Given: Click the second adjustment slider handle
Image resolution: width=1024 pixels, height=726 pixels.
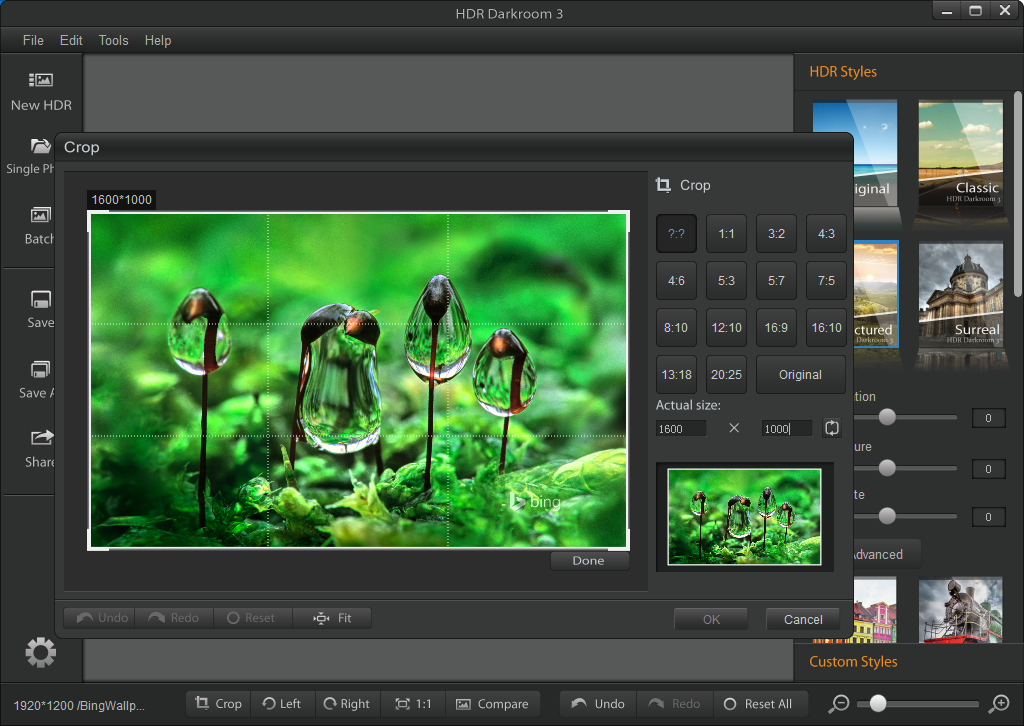Looking at the screenshot, I should [x=887, y=468].
